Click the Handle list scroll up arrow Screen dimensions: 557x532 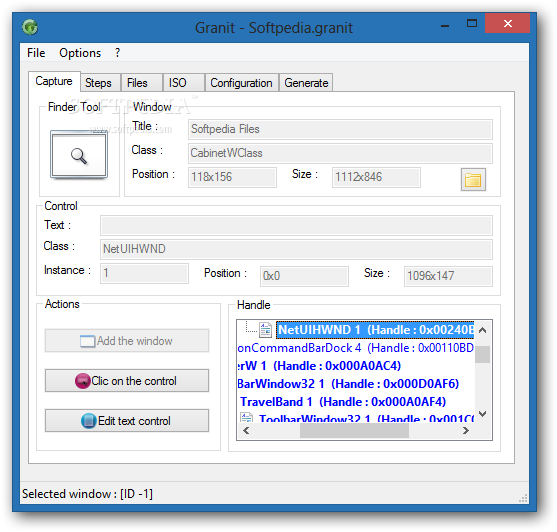482,330
